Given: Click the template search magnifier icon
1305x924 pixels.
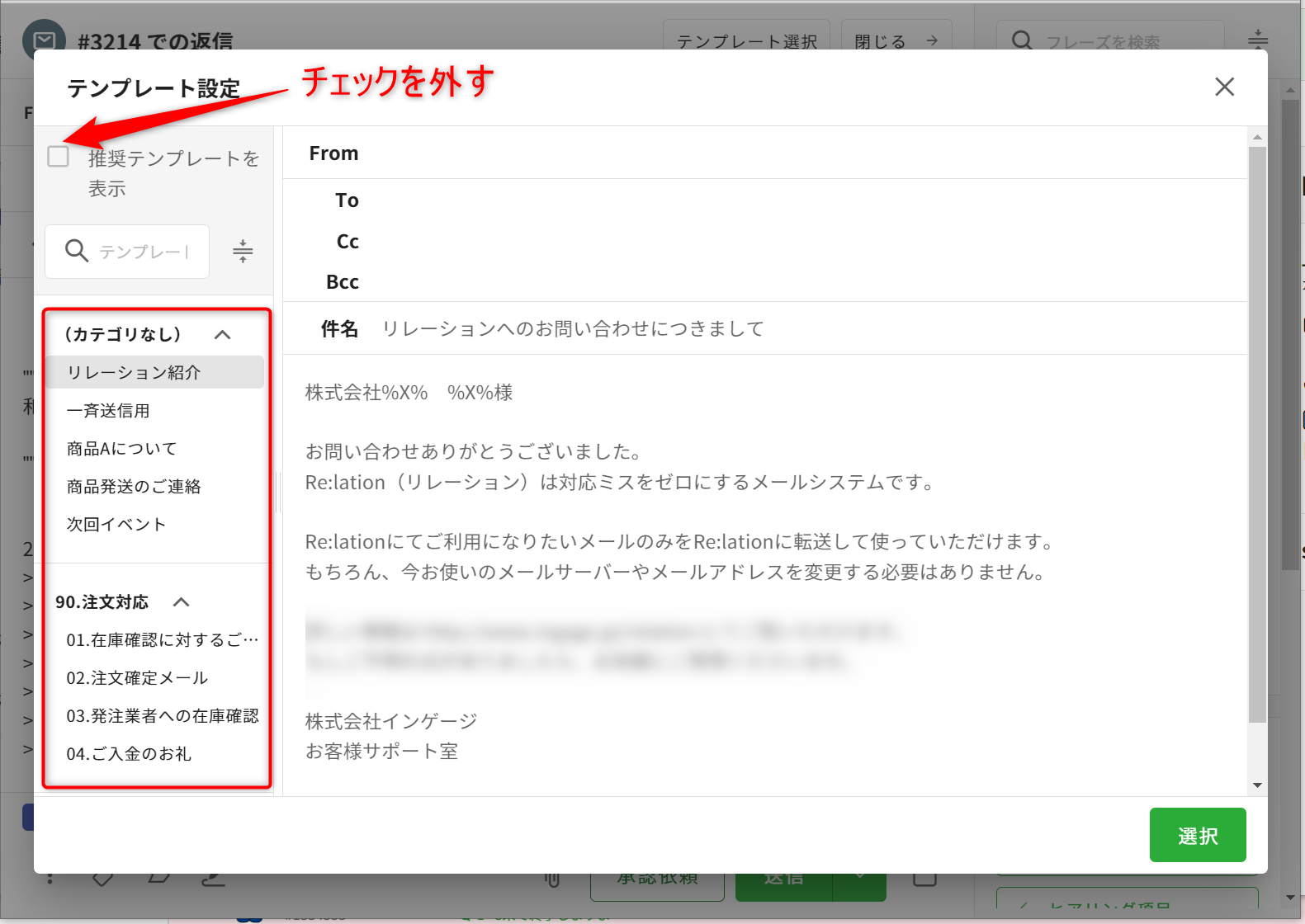Looking at the screenshot, I should (77, 251).
